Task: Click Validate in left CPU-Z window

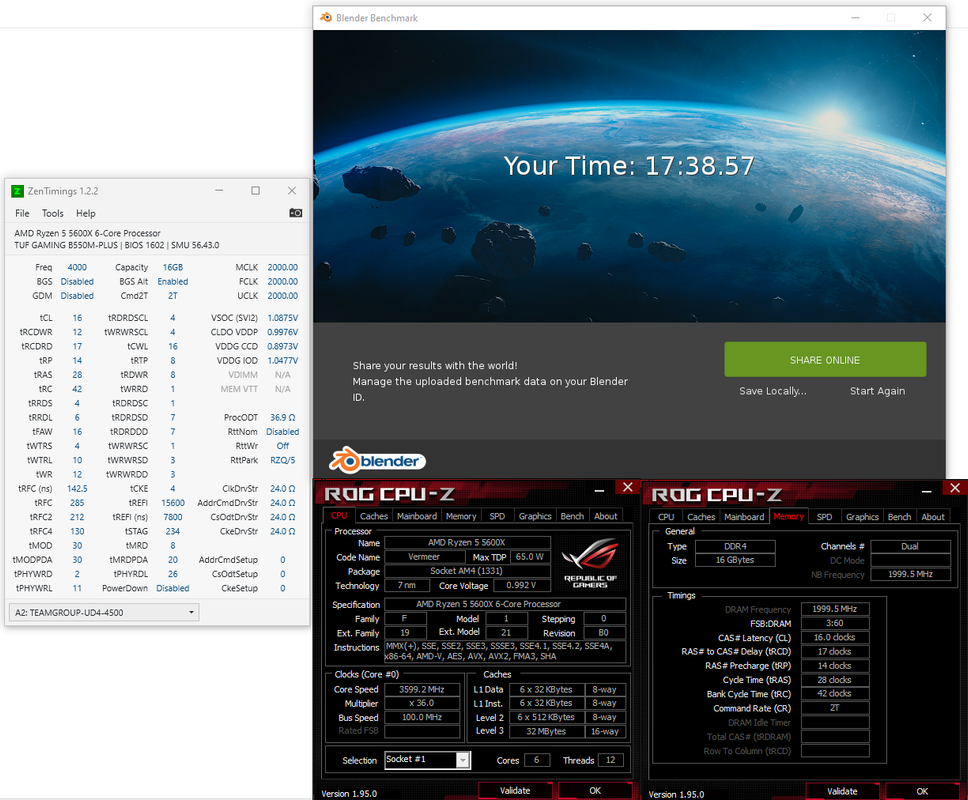Action: coord(515,790)
